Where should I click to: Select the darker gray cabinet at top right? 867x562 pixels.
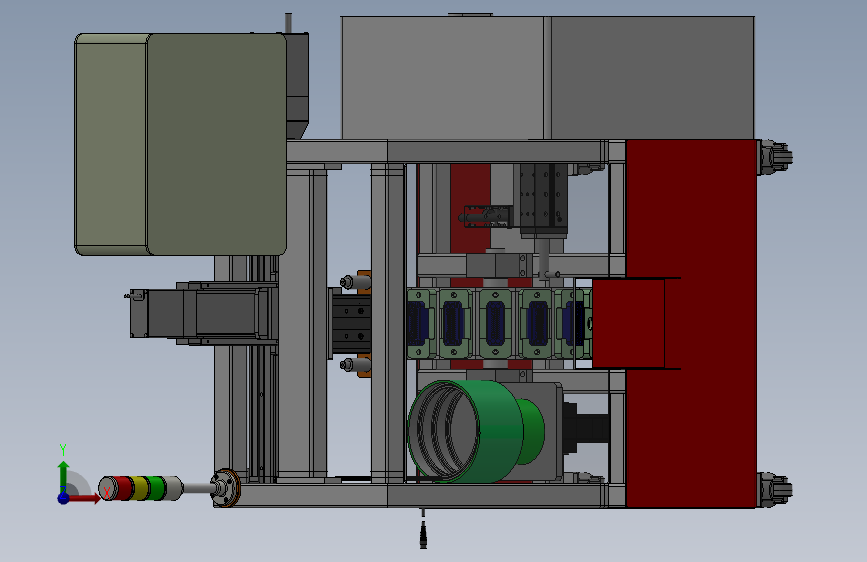[x=652, y=78]
